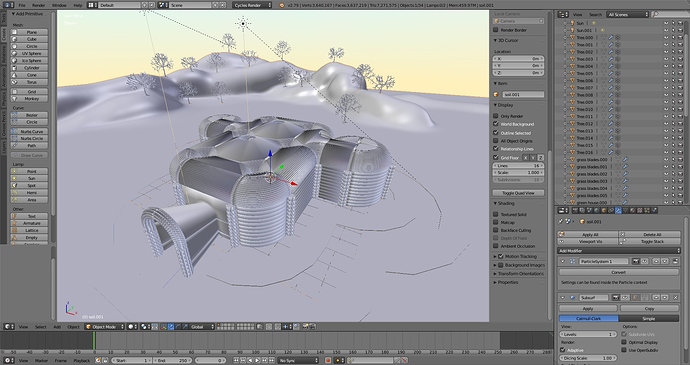690x365 pixels.
Task: Select Catmull-Clark subdivision type
Action: tap(588, 318)
